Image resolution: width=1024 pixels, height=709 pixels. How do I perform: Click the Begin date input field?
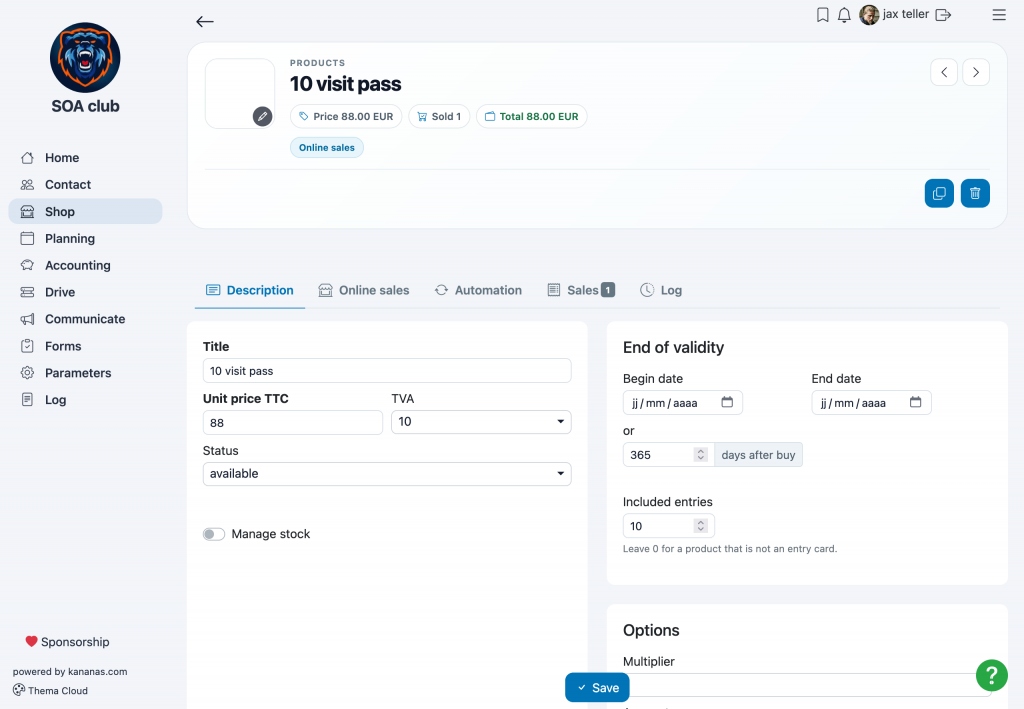682,403
